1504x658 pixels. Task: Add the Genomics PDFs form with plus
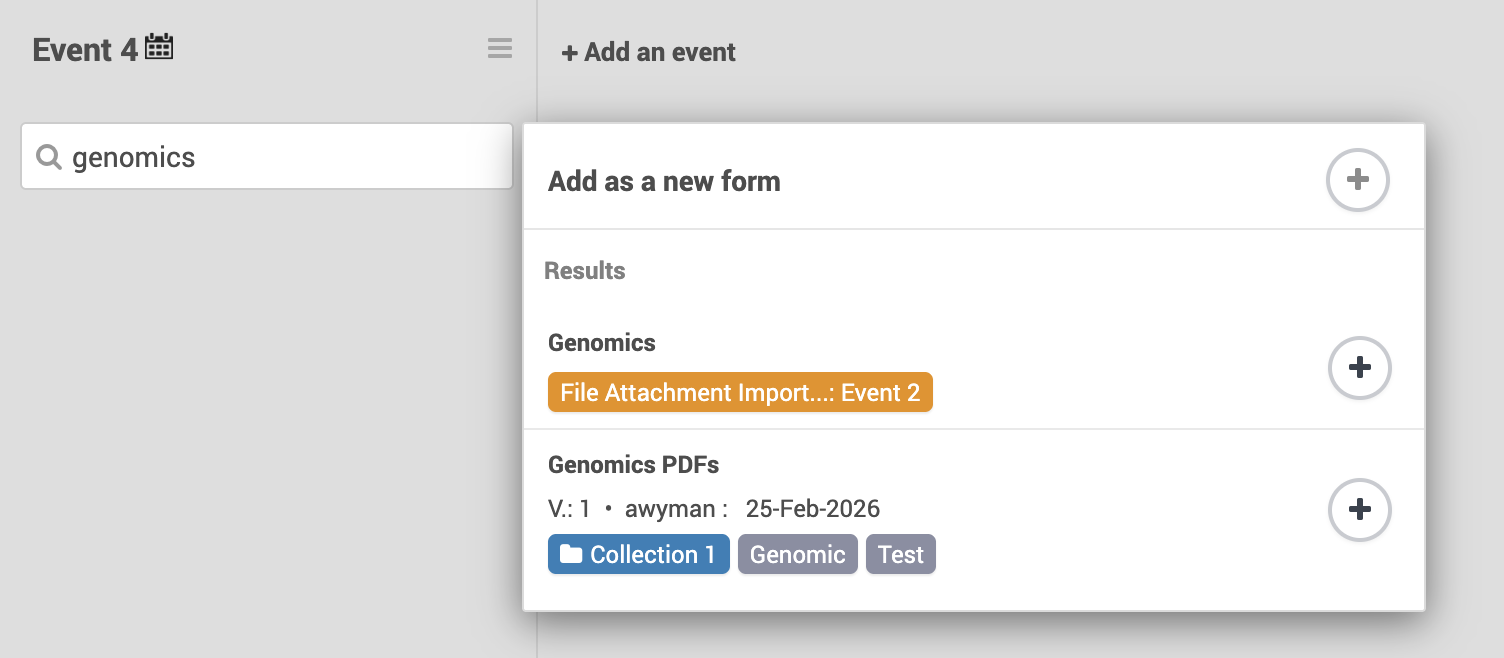(x=1359, y=509)
